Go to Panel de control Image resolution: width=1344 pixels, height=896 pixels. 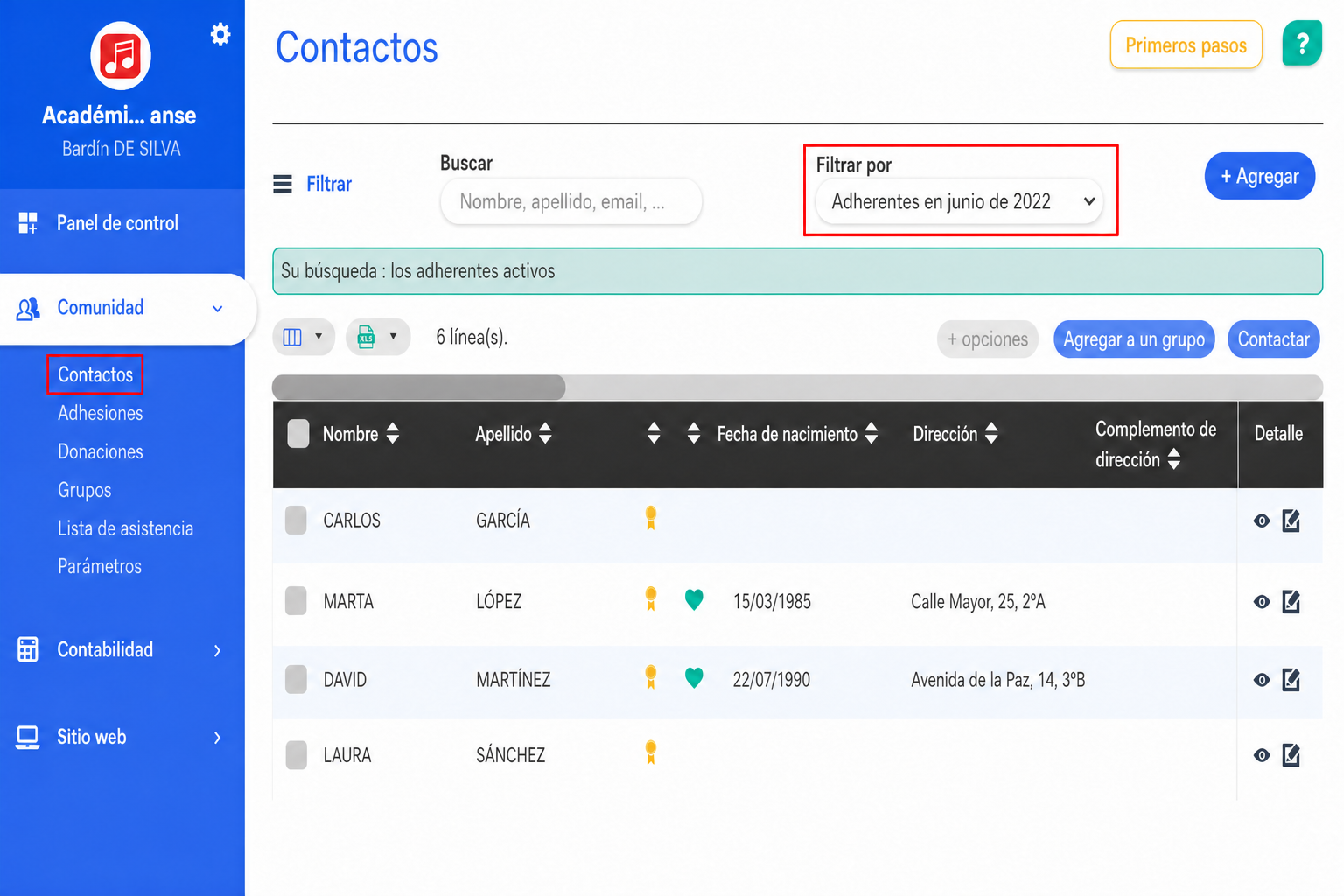118,223
